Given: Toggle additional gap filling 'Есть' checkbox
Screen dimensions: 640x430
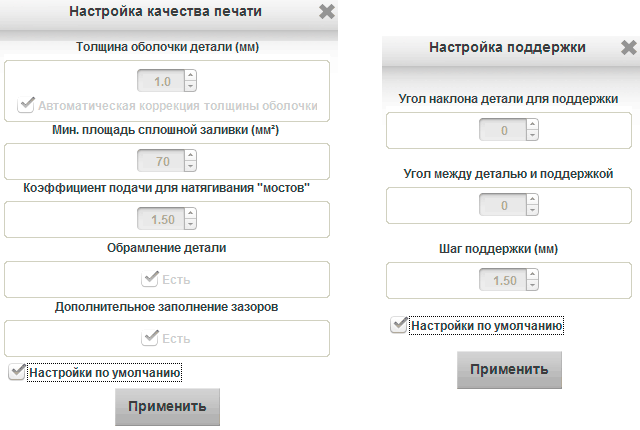Looking at the screenshot, I should pos(150,338).
